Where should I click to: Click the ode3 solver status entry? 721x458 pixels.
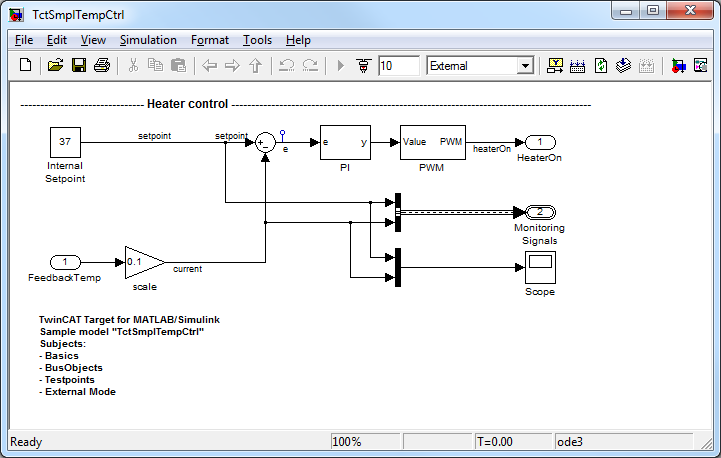click(624, 442)
